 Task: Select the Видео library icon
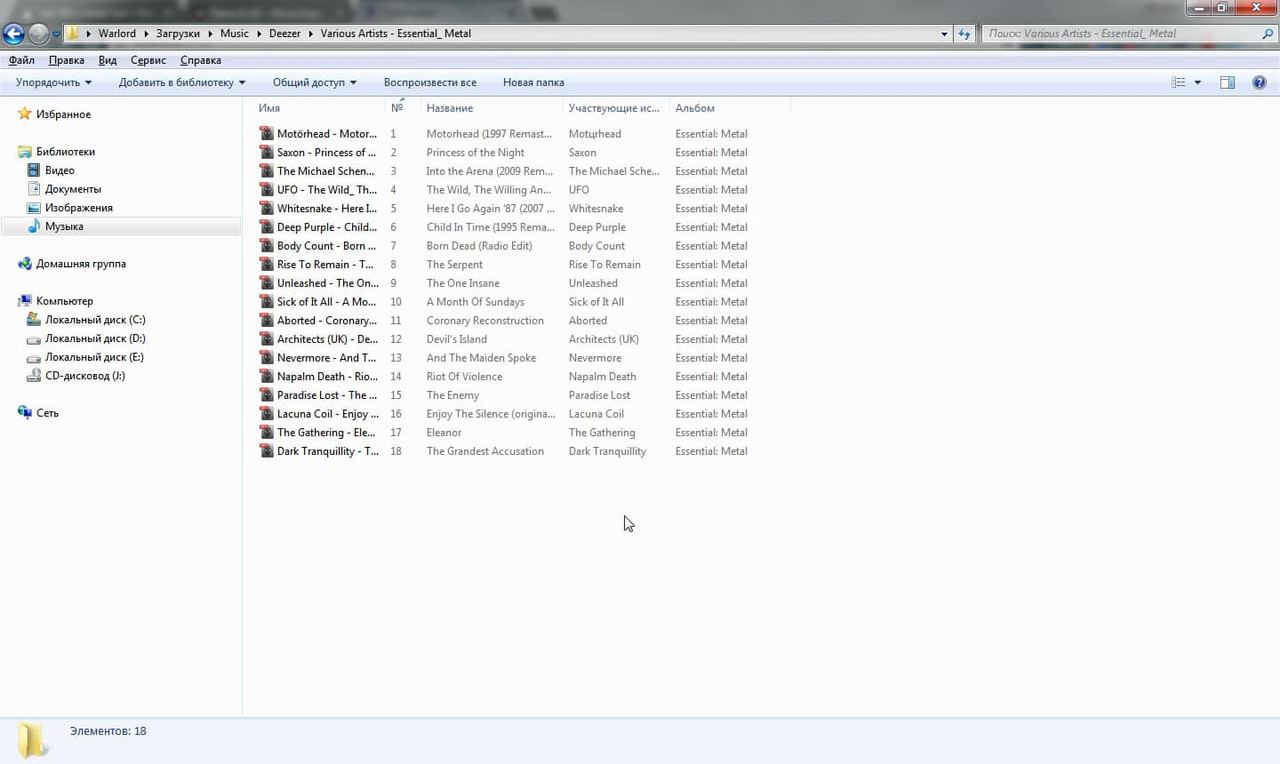coord(34,171)
